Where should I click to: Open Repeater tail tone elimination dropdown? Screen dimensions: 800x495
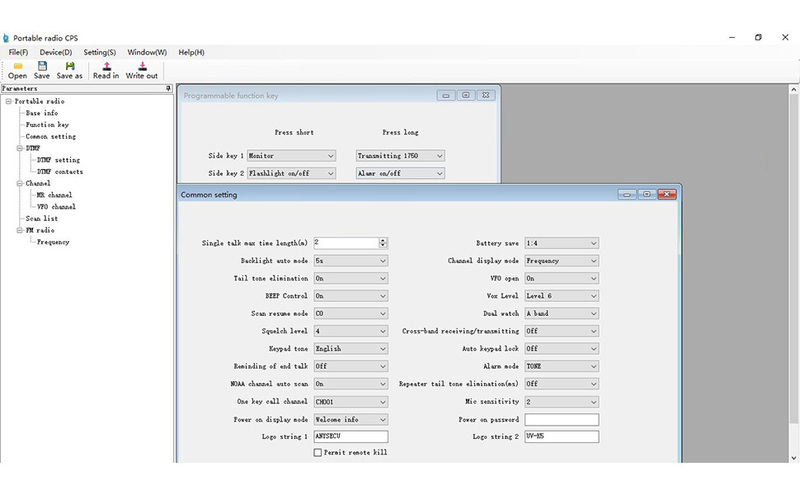(x=562, y=384)
